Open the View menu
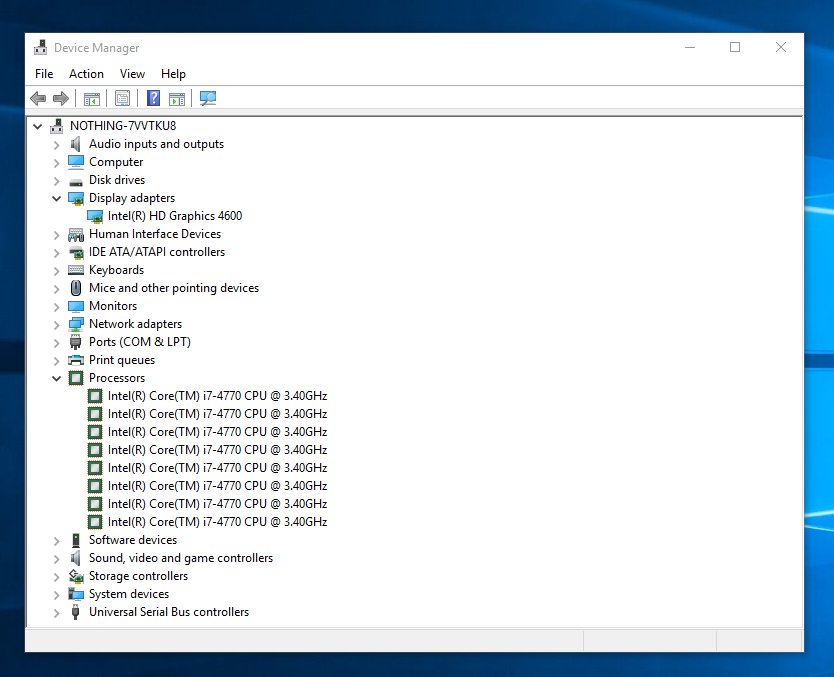The height and width of the screenshot is (677, 834). [x=132, y=73]
